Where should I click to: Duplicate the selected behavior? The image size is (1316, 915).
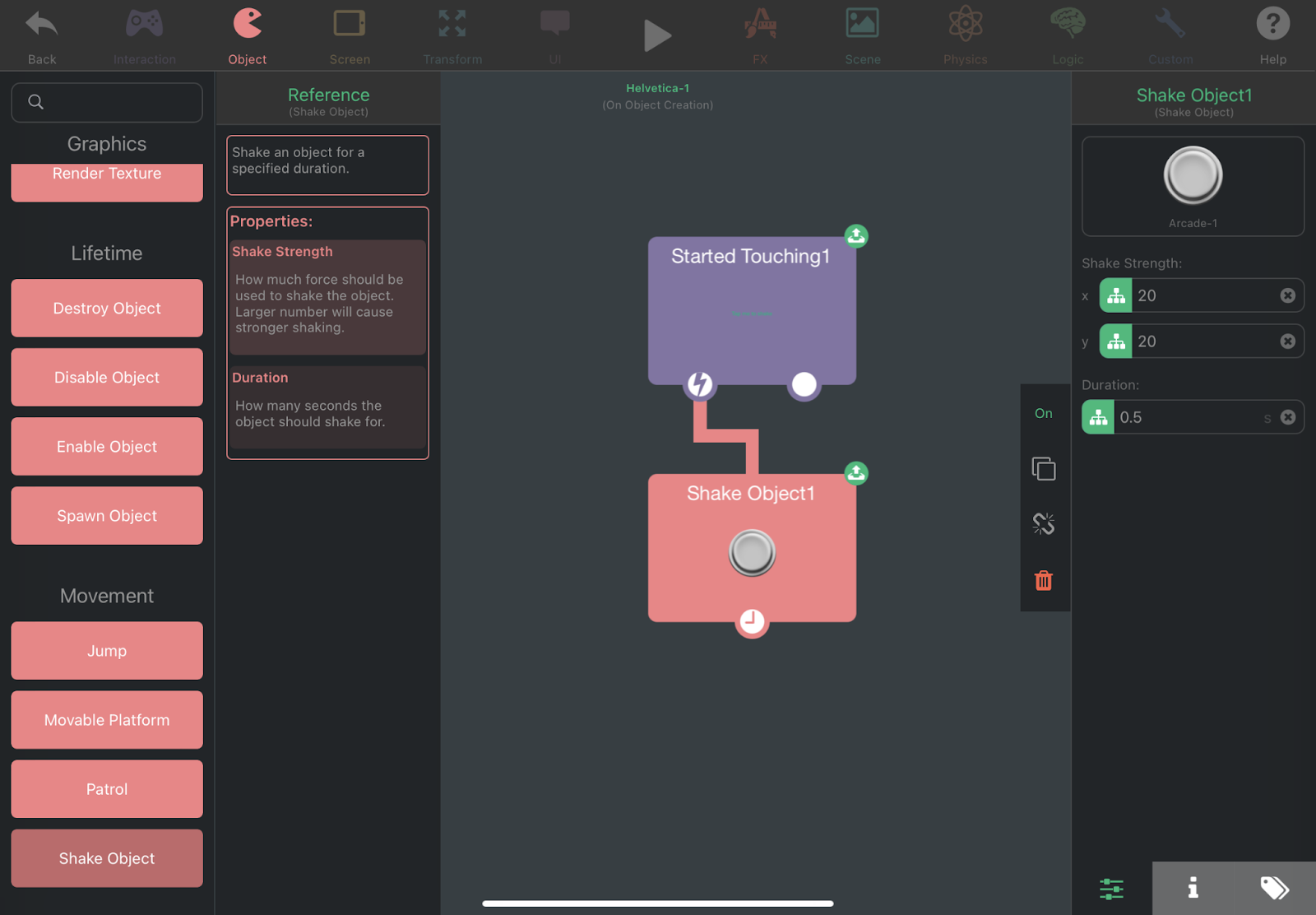click(1044, 469)
